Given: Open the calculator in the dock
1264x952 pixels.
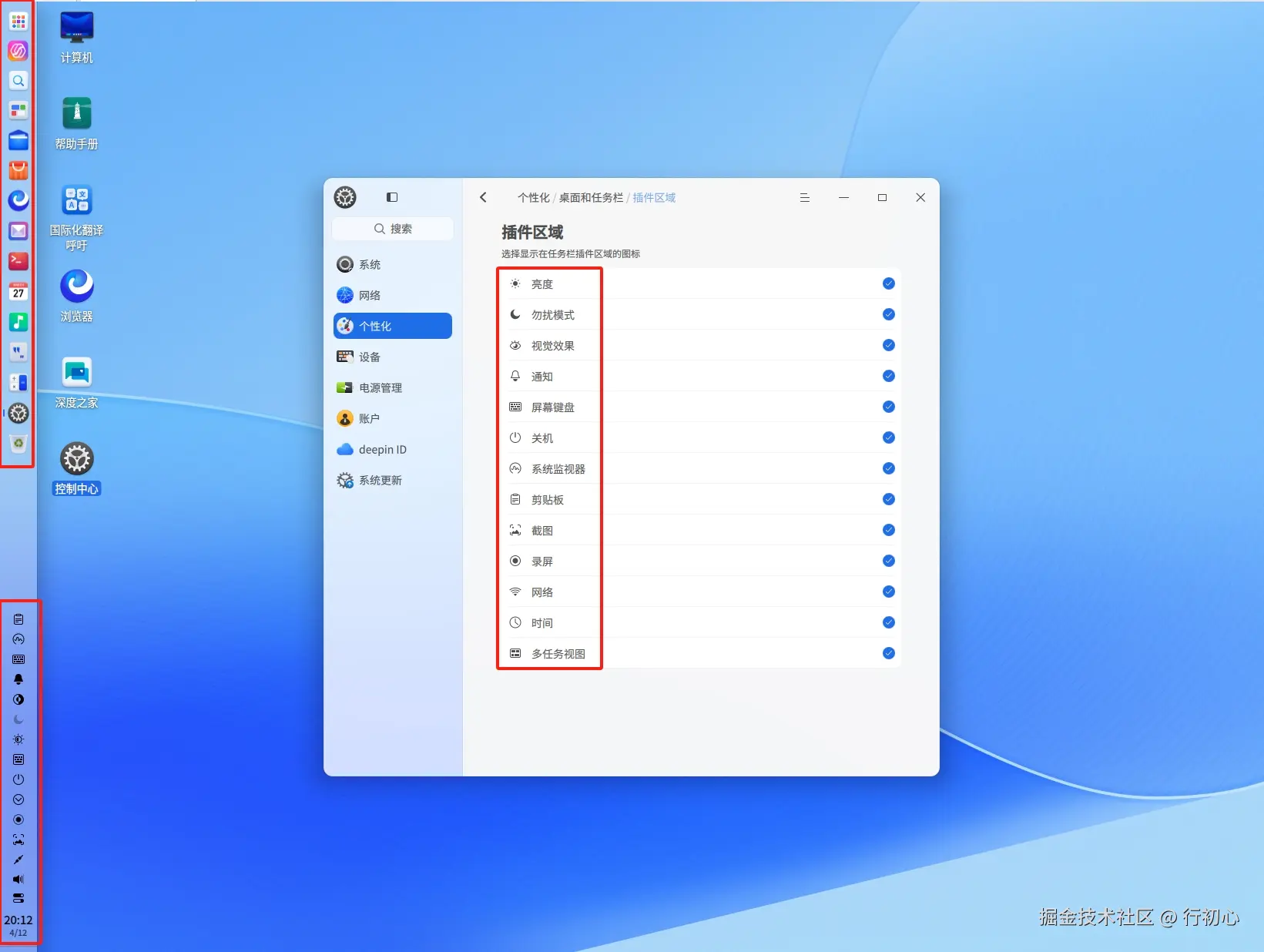Looking at the screenshot, I should click(18, 383).
